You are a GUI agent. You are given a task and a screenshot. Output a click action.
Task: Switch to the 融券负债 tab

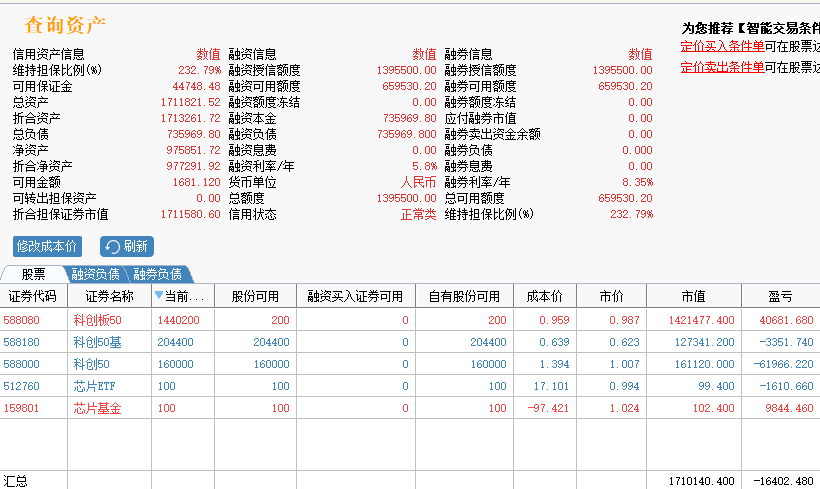[157, 274]
